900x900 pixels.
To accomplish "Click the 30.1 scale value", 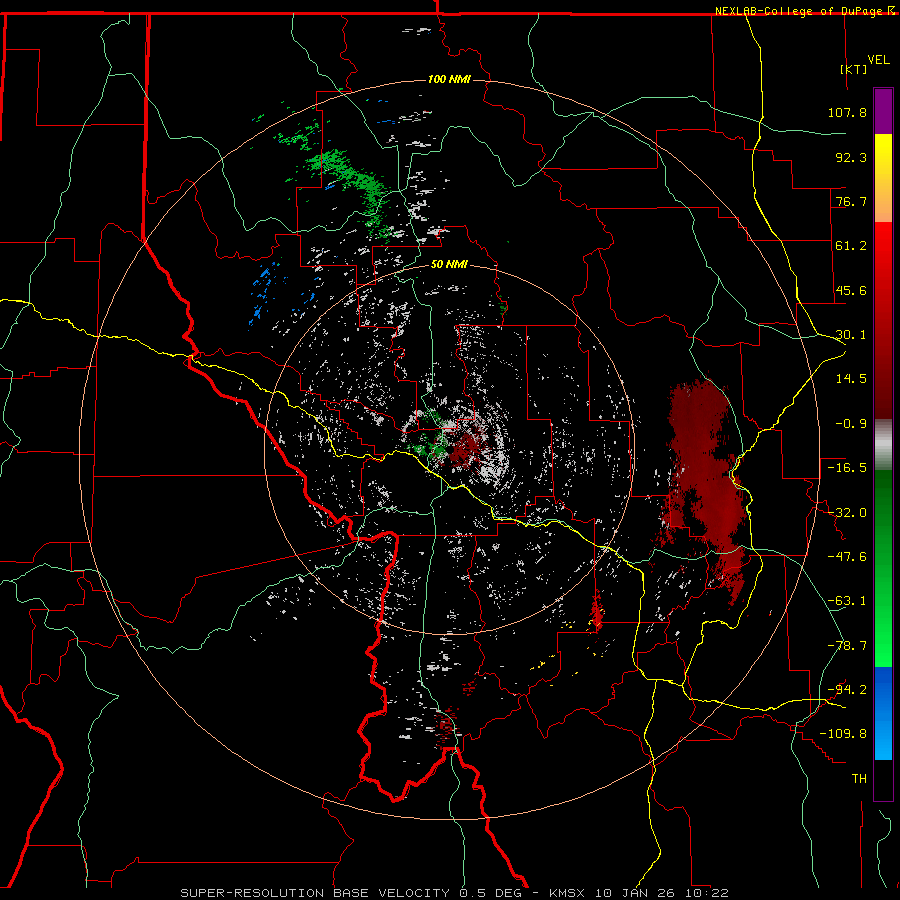I will pos(851,335).
